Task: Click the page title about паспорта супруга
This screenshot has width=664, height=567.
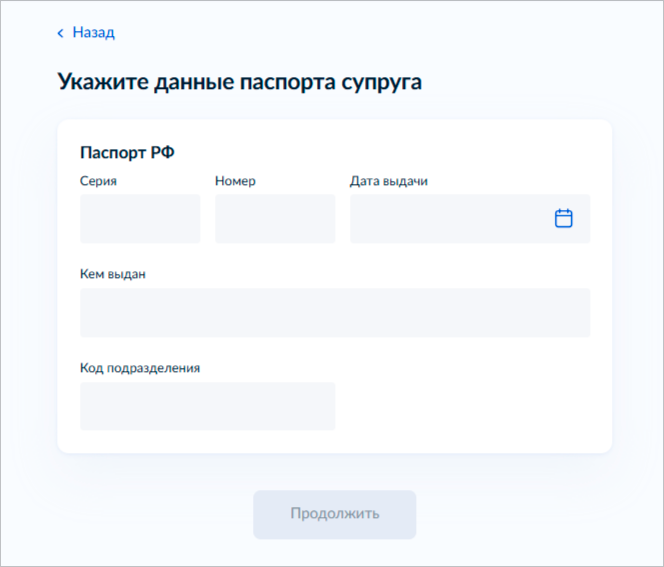Action: [x=240, y=82]
